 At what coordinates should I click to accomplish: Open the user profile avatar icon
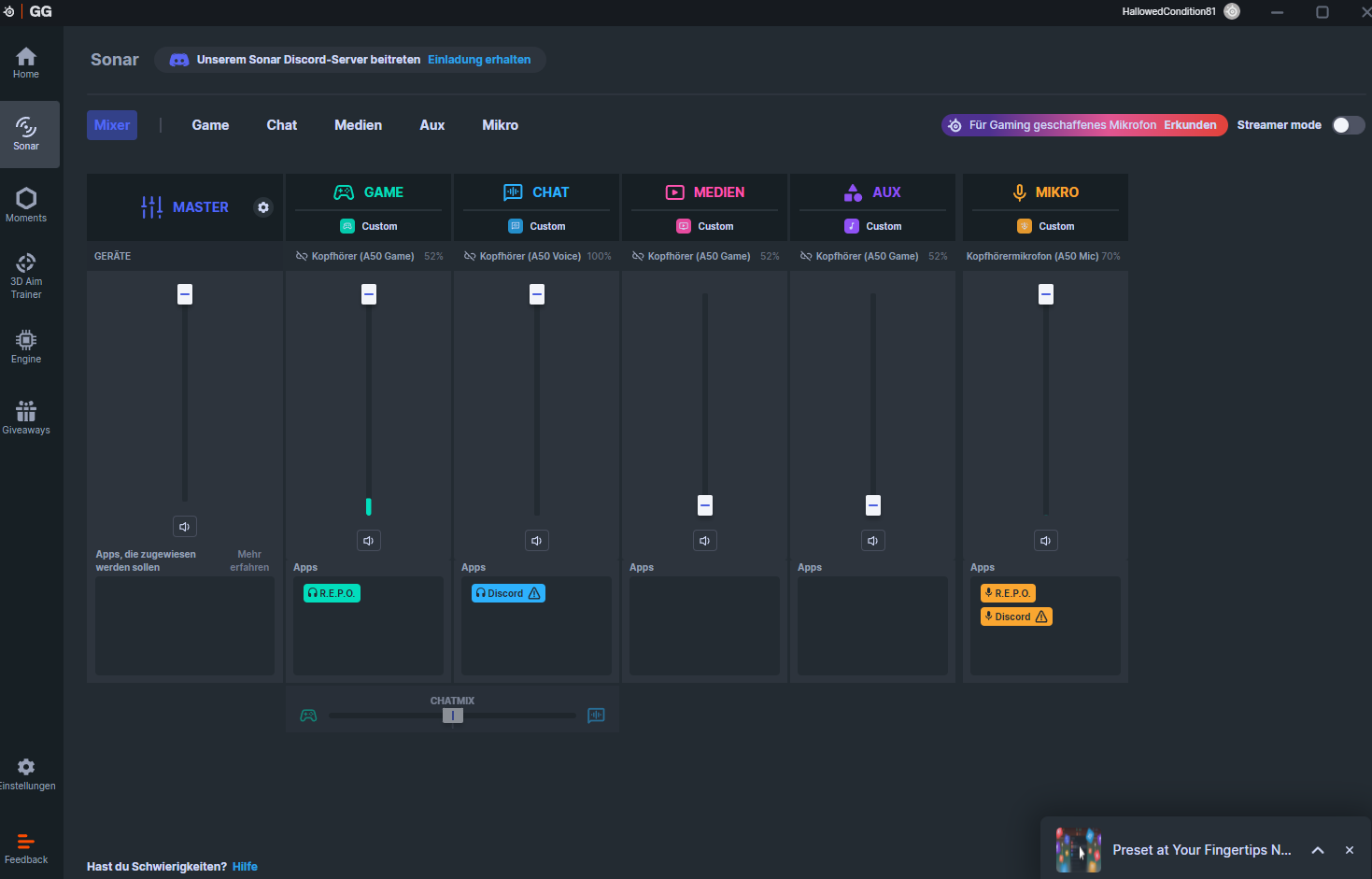[x=1232, y=11]
